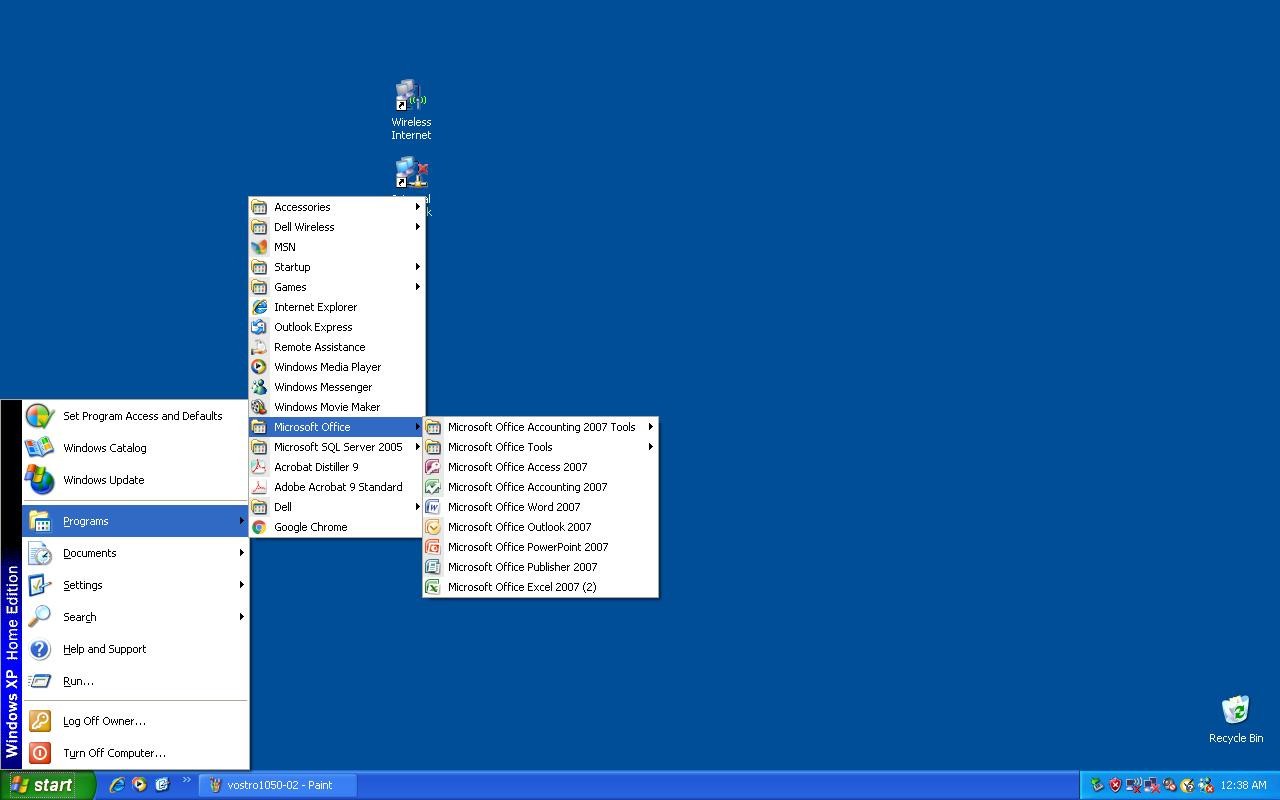Open Windows Media Player in Programs menu

(337, 367)
